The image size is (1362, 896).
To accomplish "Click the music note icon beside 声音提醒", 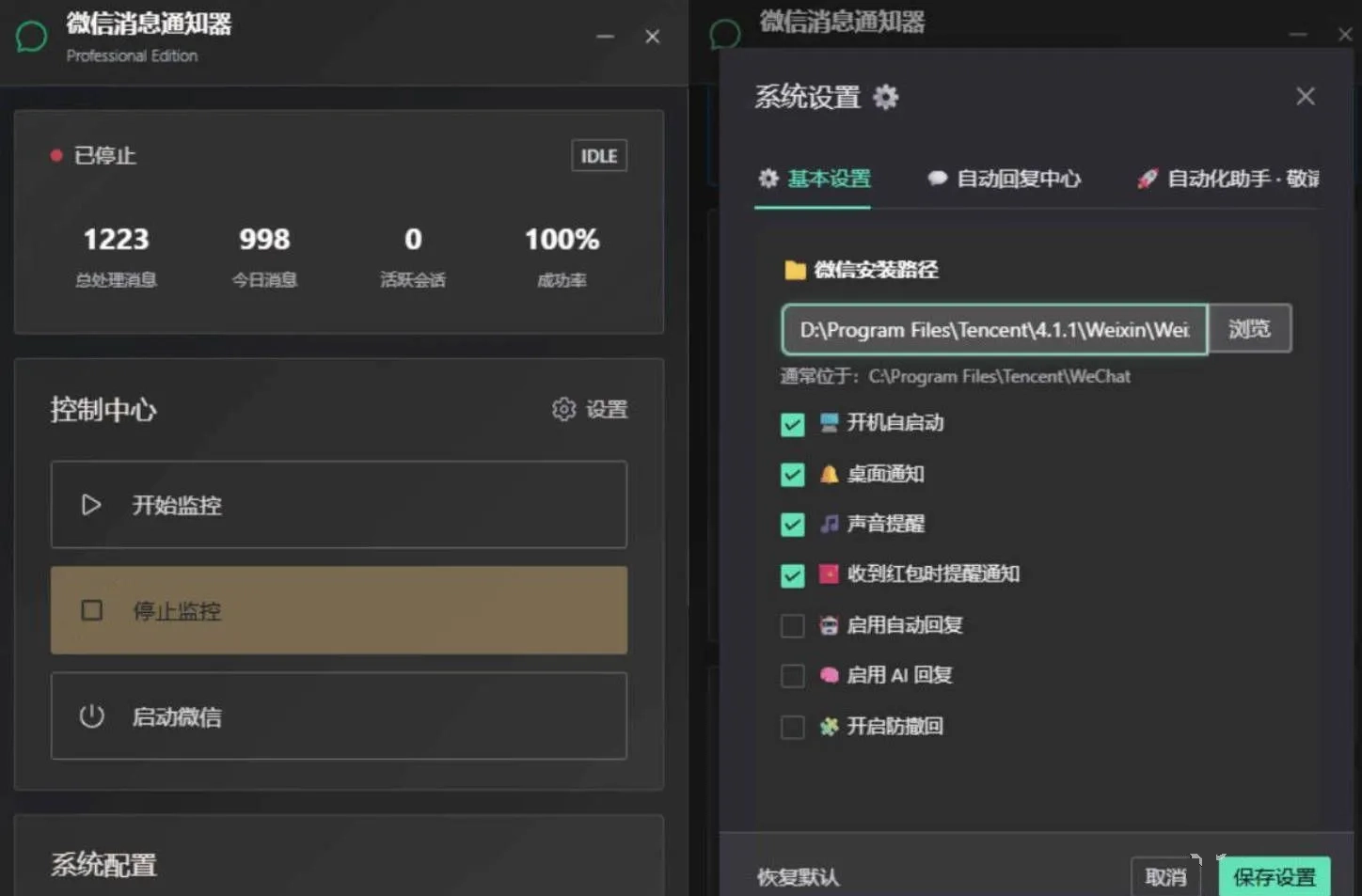I will point(828,524).
